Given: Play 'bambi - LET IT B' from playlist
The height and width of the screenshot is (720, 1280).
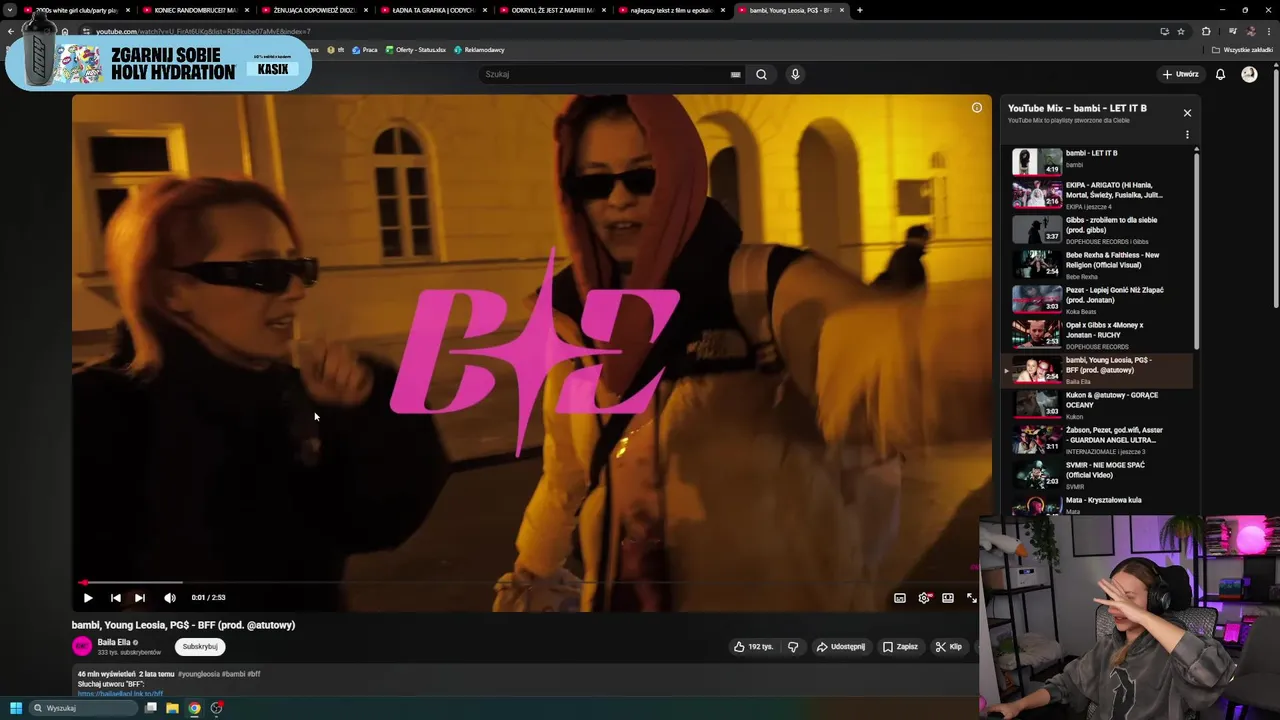Looking at the screenshot, I should click(x=1098, y=161).
